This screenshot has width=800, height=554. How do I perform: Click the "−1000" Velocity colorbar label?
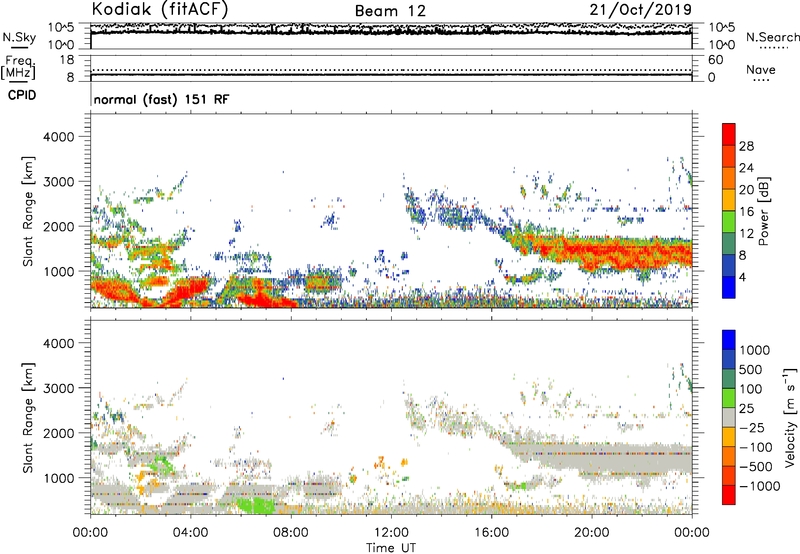click(x=759, y=486)
